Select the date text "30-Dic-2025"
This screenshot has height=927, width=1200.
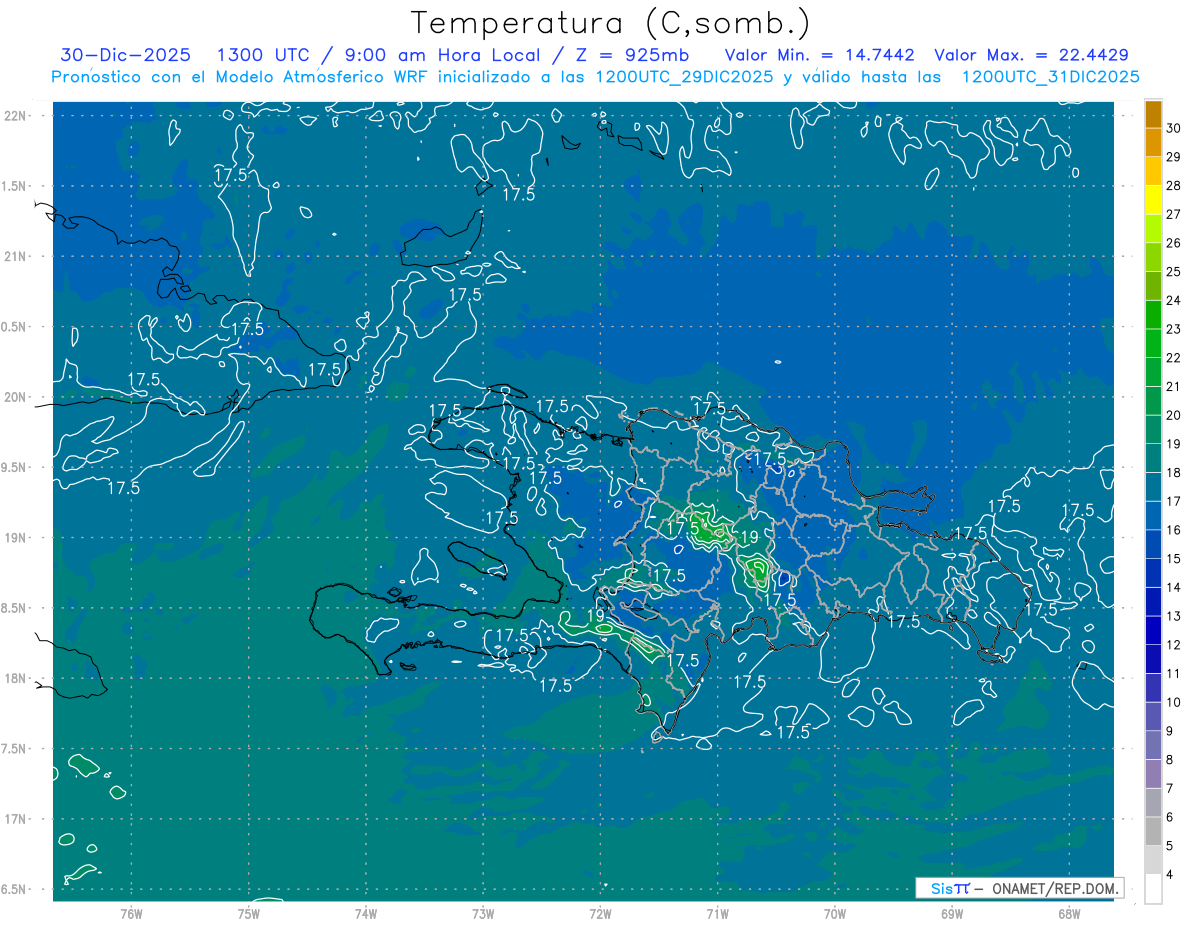[125, 55]
